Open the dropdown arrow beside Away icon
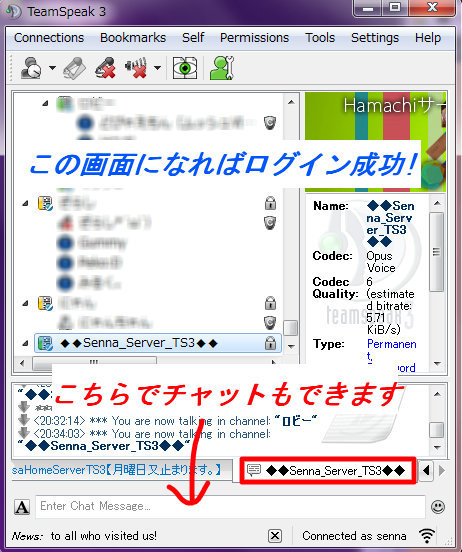Image resolution: width=462 pixels, height=552 pixels. pyautogui.click(x=52, y=68)
